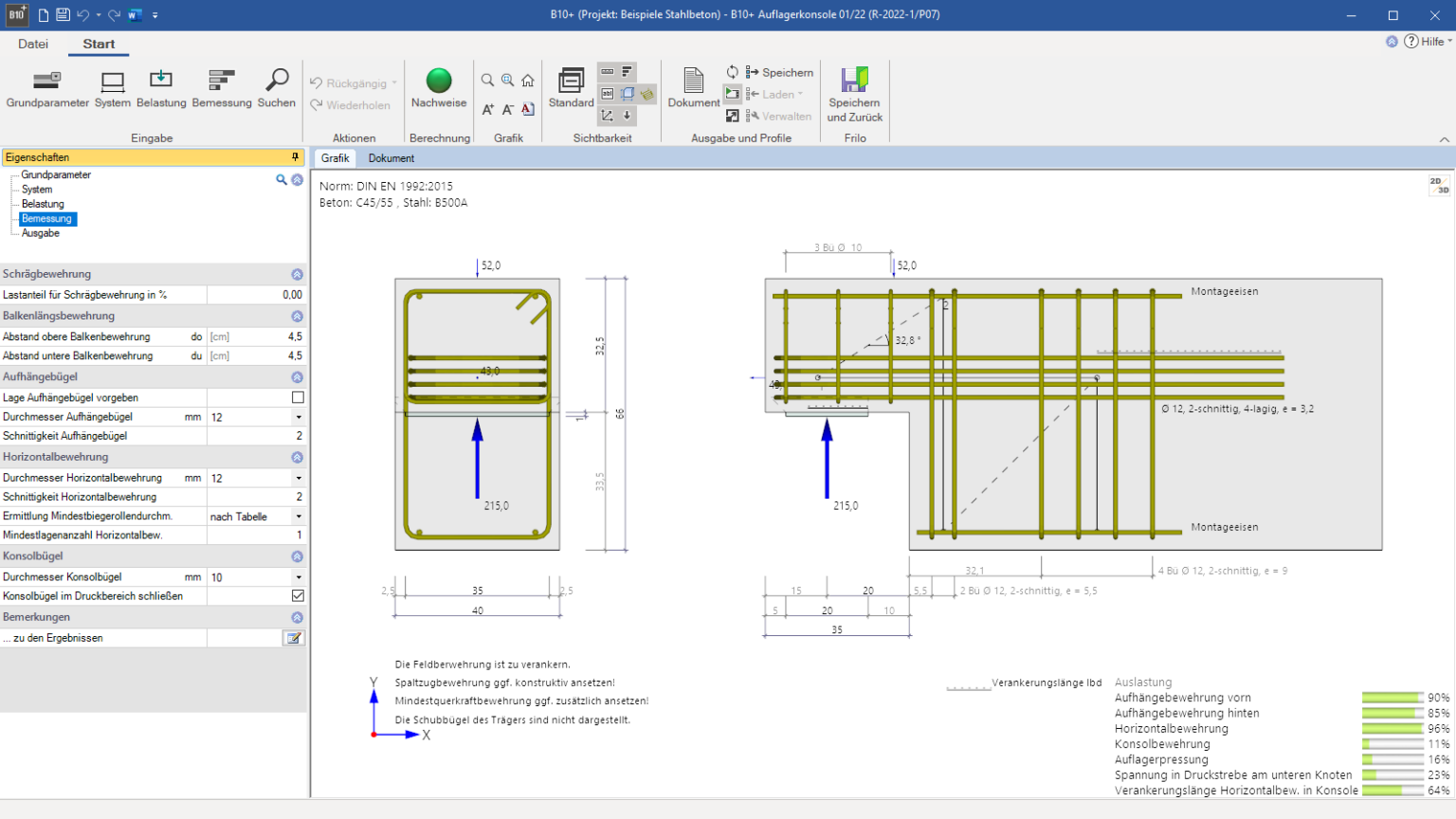The image size is (1456, 819).
Task: Click Horizontalbewehrung utilization bar
Action: (x=1392, y=729)
